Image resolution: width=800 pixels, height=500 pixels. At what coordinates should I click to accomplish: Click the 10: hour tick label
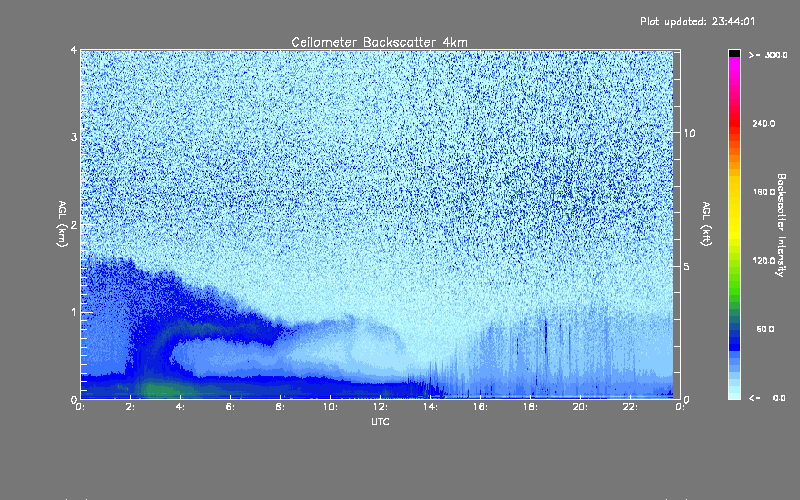[330, 407]
